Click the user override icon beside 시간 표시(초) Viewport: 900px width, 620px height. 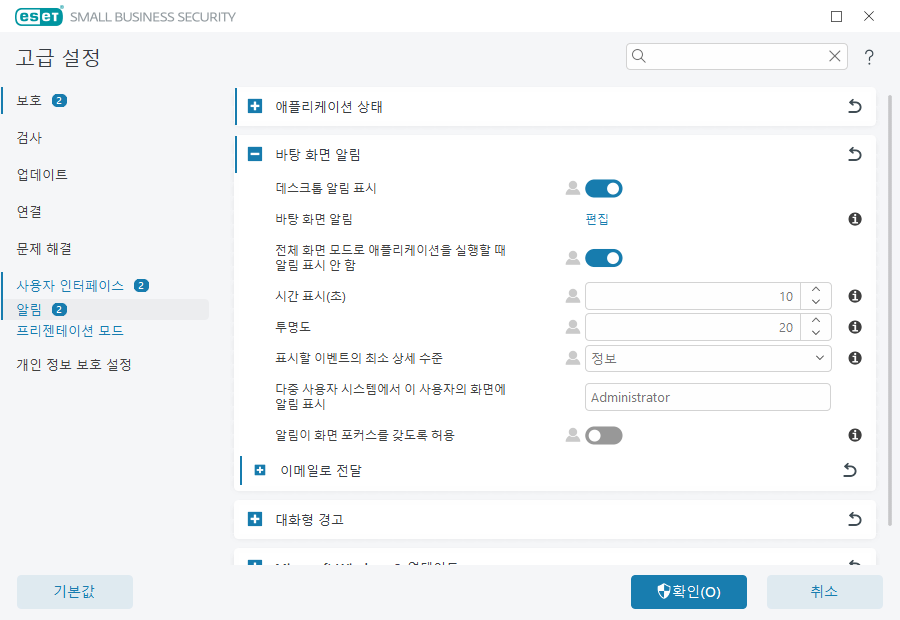[x=572, y=295]
